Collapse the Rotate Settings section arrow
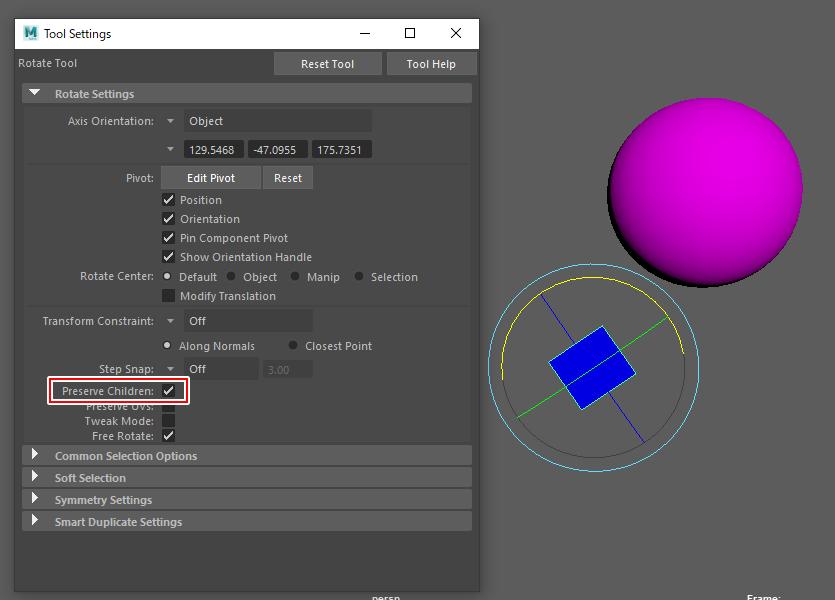Screen dimensions: 835x600 click(36, 93)
